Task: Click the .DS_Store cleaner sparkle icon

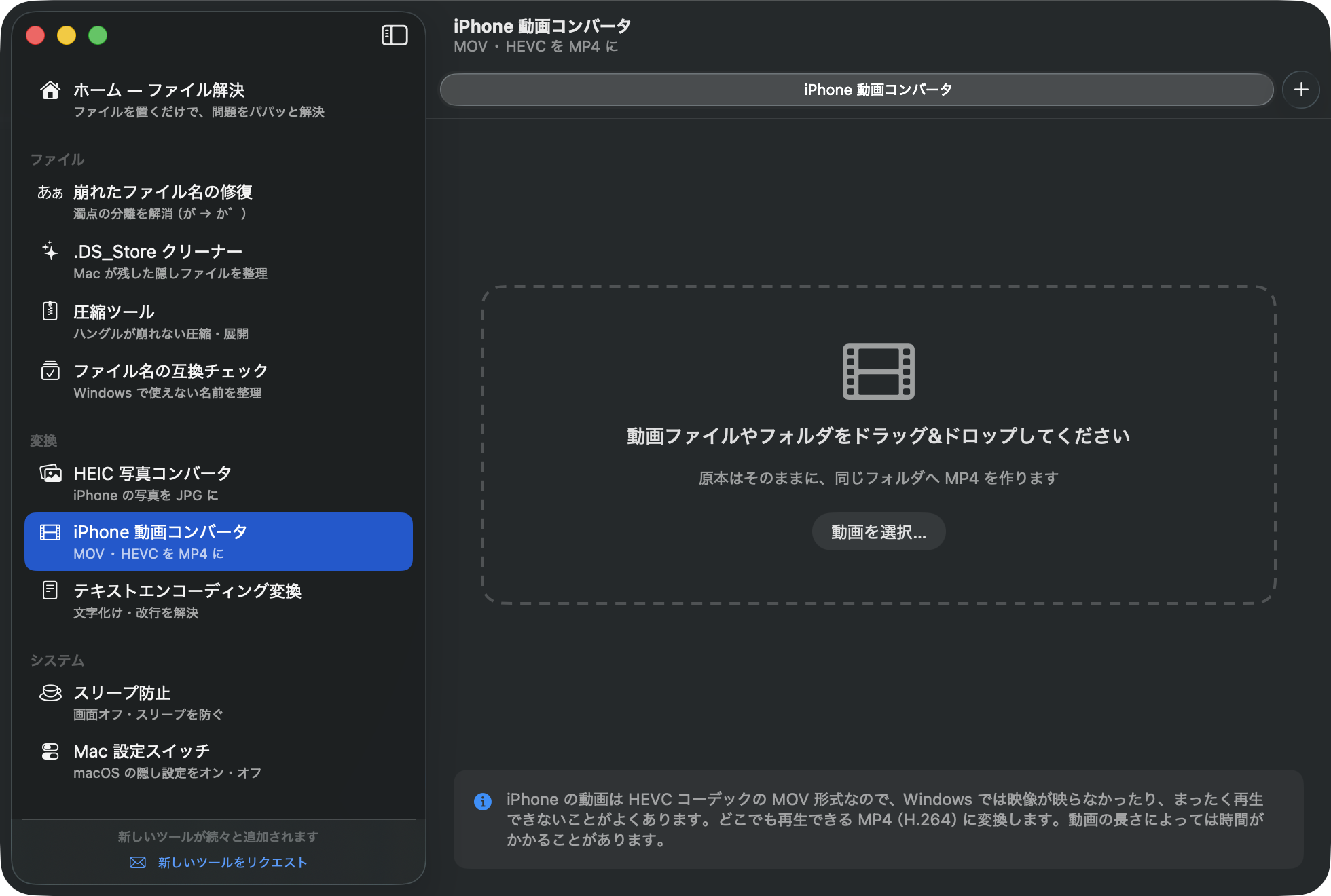Action: click(x=50, y=251)
